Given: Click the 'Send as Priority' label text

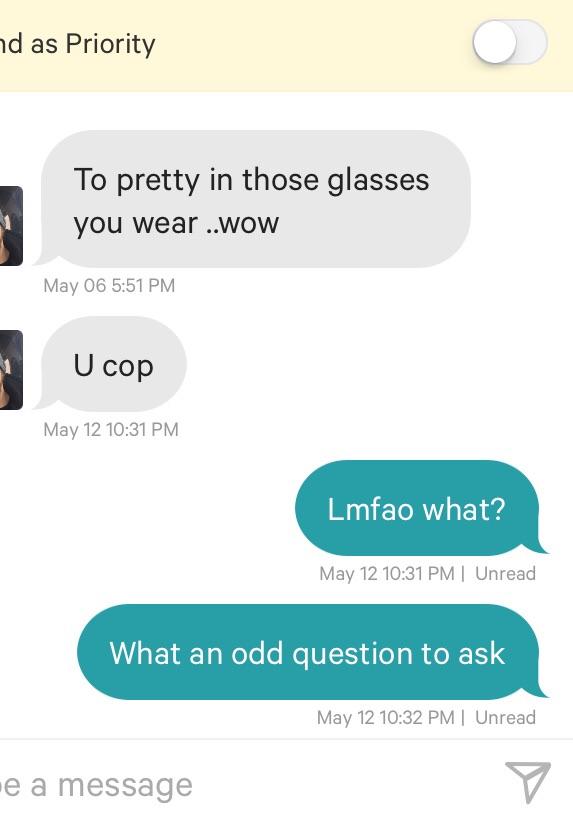Looking at the screenshot, I should coord(78,43).
